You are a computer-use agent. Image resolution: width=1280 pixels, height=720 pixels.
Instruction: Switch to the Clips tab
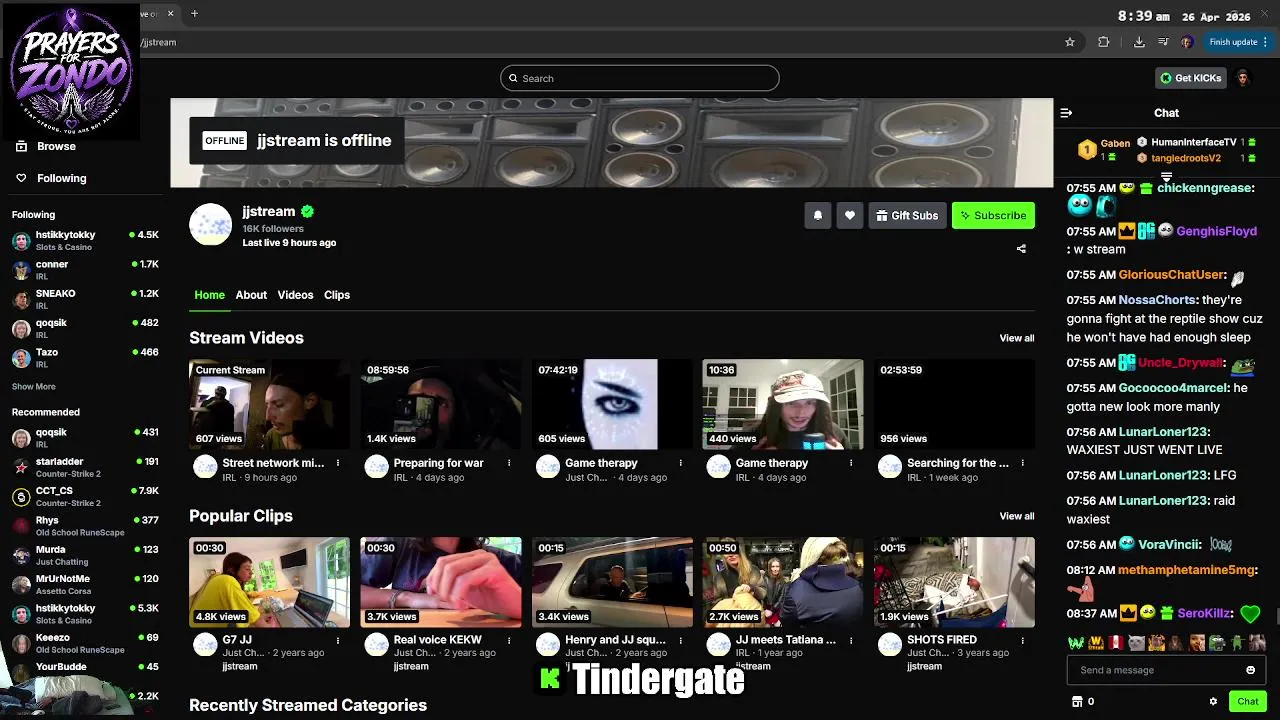[337, 295]
